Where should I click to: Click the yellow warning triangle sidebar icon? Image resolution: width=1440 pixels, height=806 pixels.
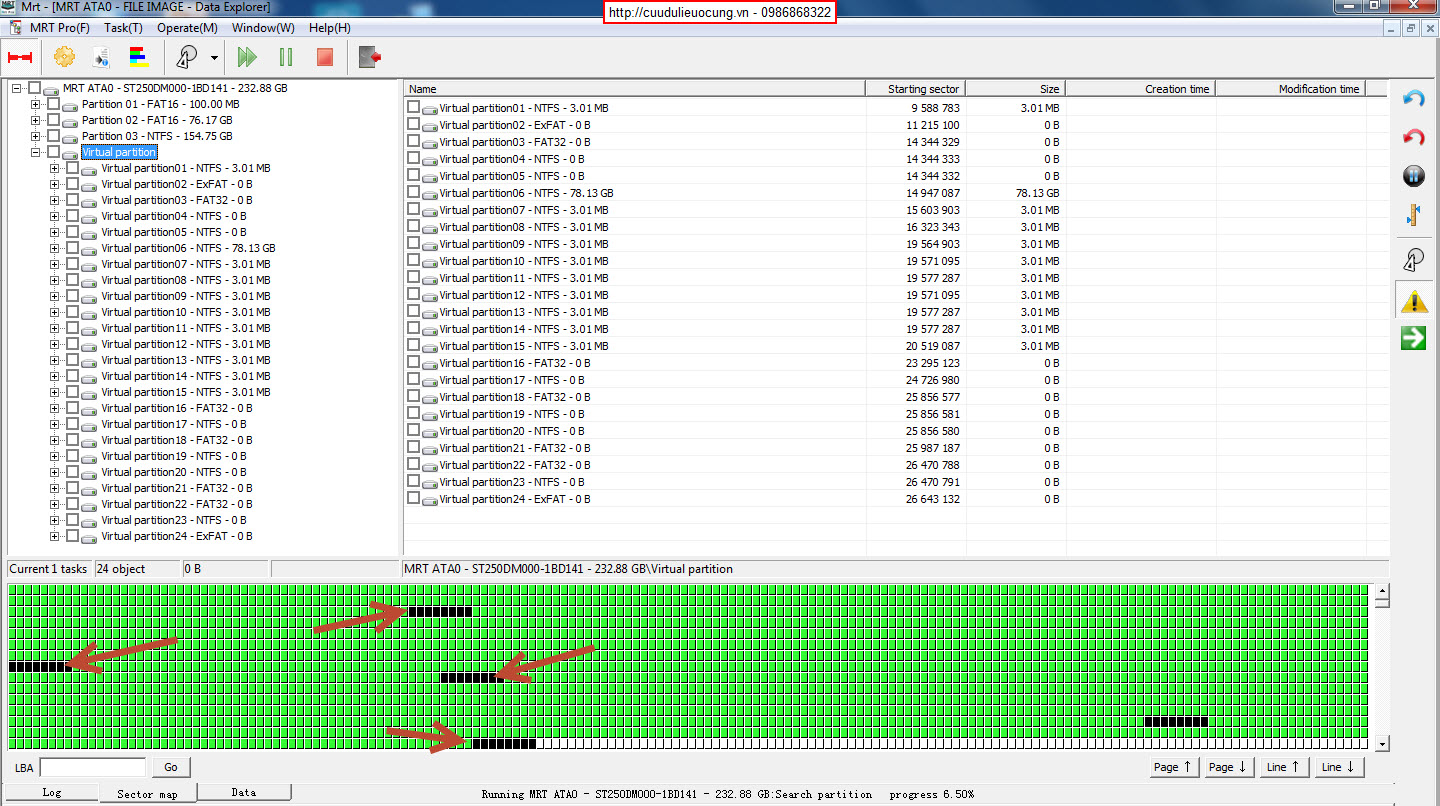pos(1413,300)
